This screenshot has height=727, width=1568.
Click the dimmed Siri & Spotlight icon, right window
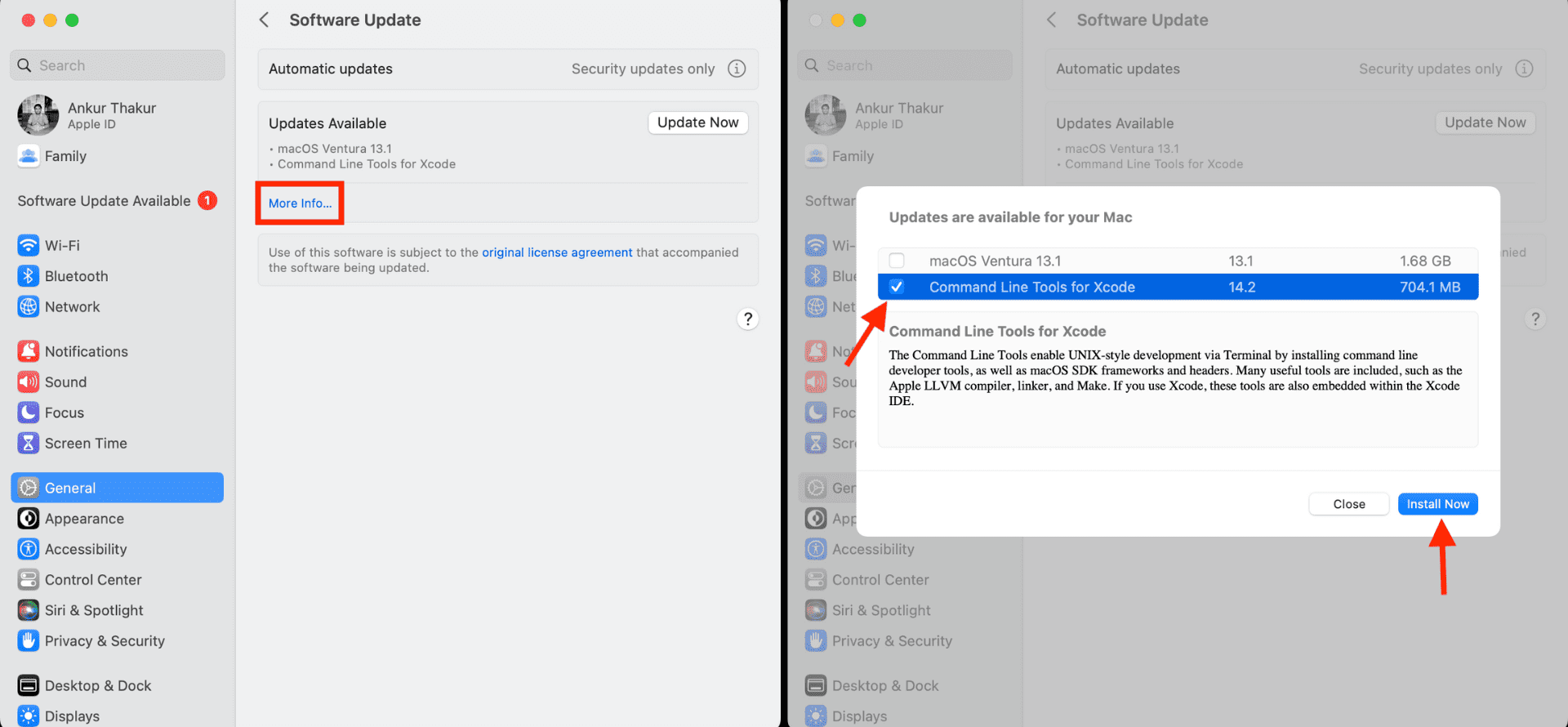click(x=815, y=610)
